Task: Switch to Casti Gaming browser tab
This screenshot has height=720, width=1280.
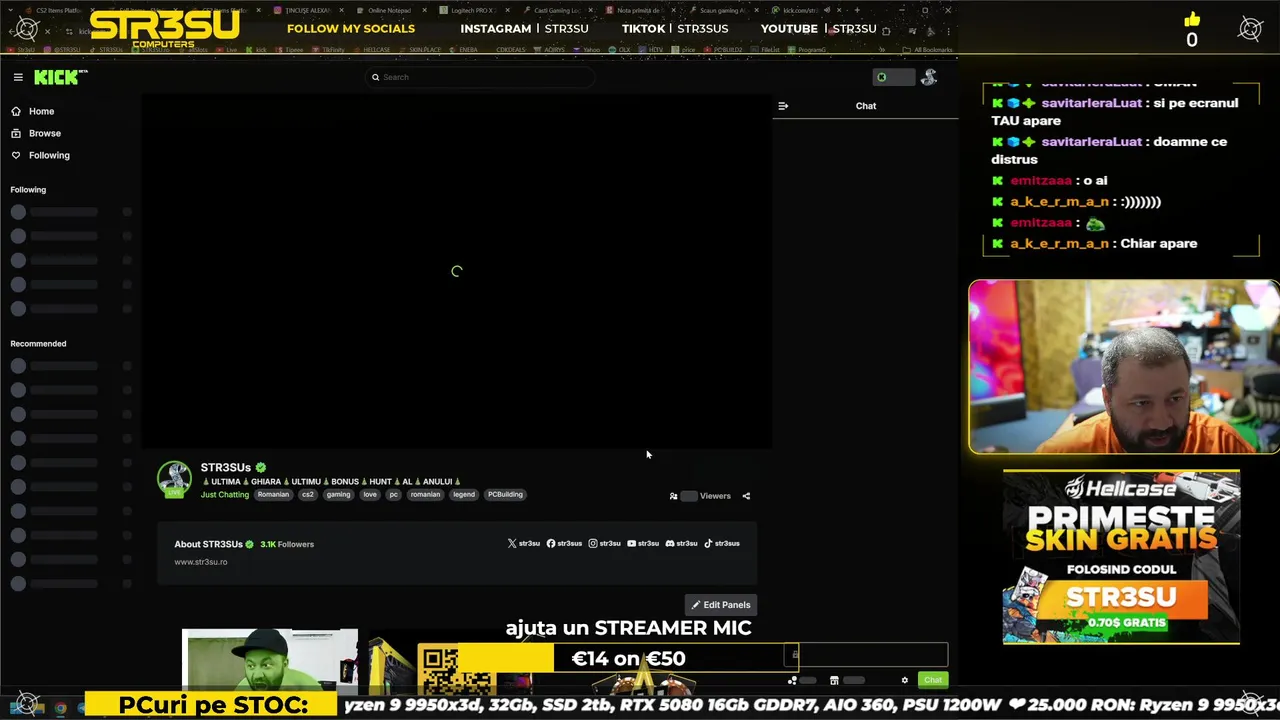Action: [x=557, y=10]
